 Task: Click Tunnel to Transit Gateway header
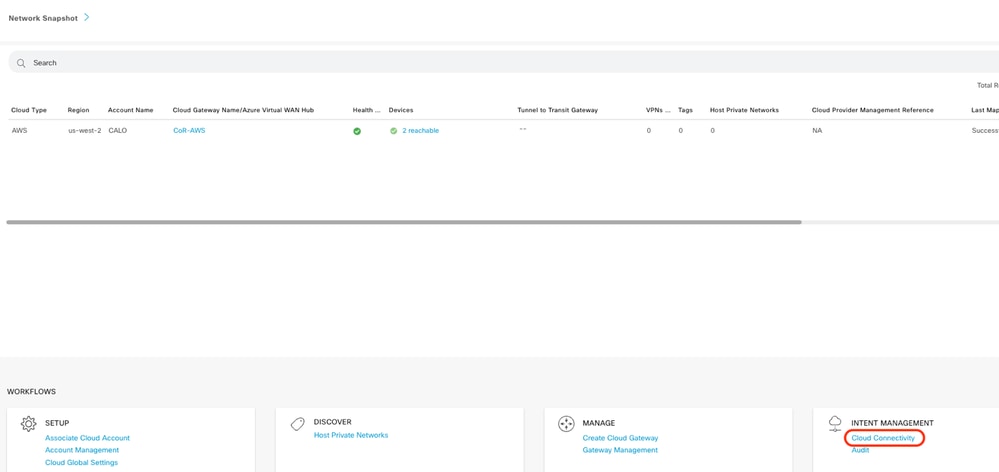point(557,110)
